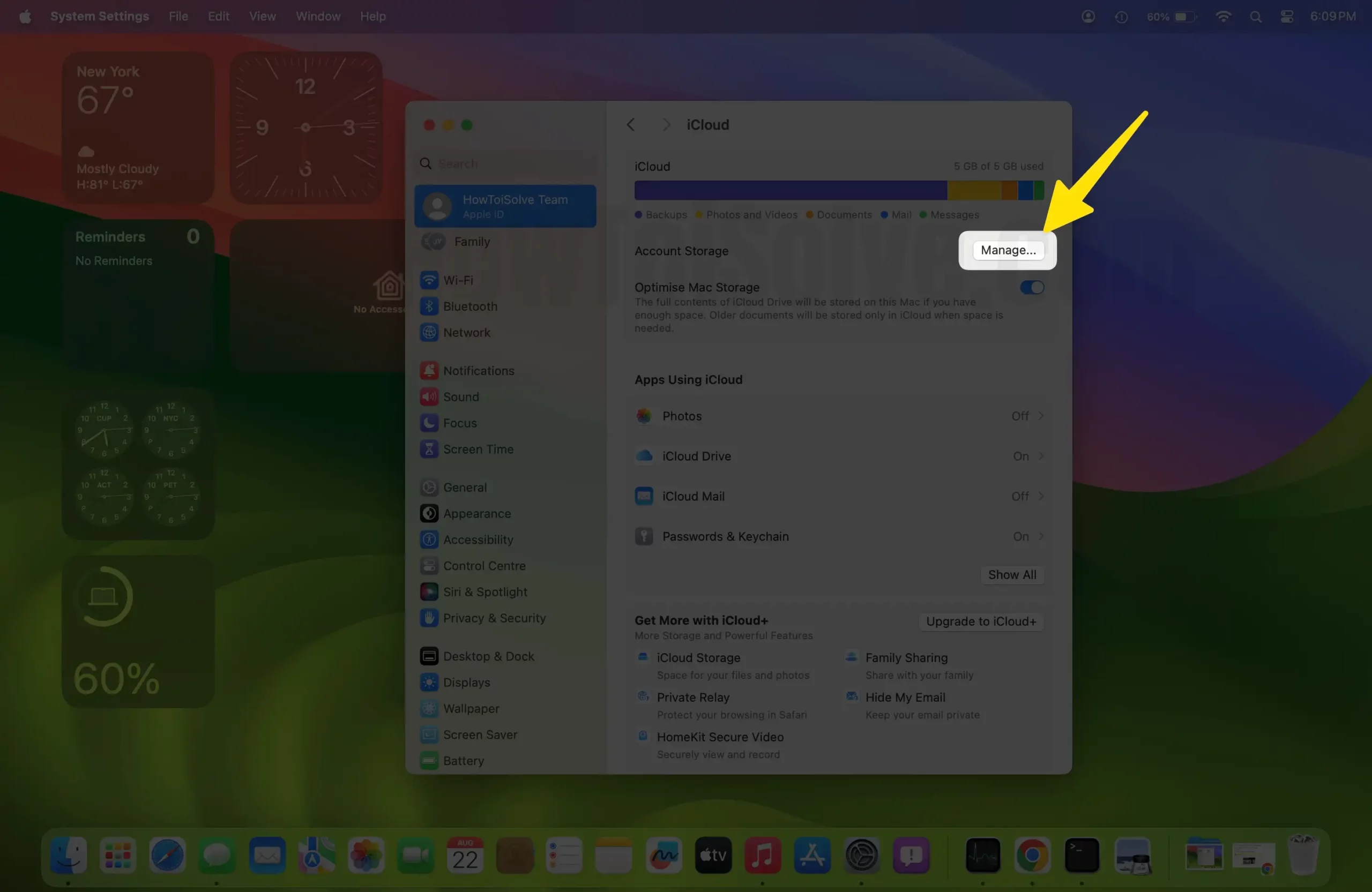This screenshot has height=892, width=1372.
Task: Open the Window menu
Action: pos(318,16)
